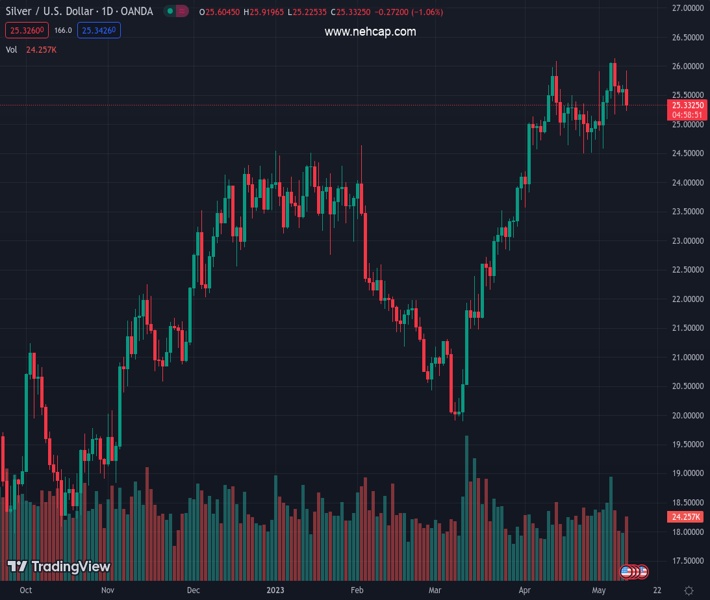Click the volume value 24.257K in legend
The width and height of the screenshot is (710, 600).
[x=41, y=49]
